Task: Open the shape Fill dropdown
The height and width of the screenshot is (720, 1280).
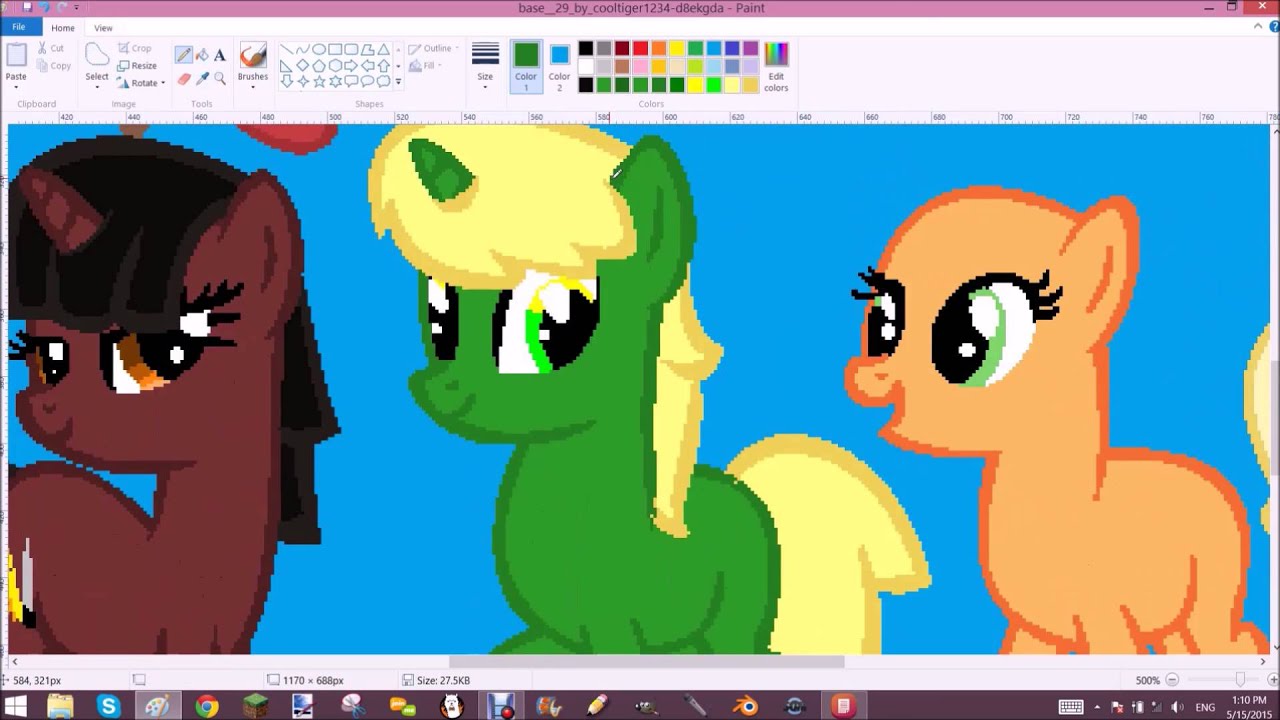Action: pyautogui.click(x=426, y=66)
